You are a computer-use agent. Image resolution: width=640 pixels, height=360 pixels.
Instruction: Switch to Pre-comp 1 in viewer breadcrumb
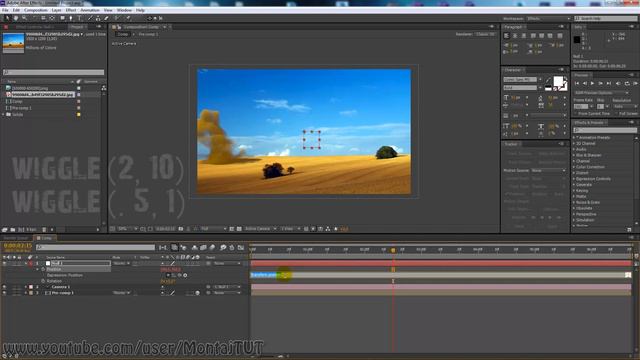click(x=148, y=34)
